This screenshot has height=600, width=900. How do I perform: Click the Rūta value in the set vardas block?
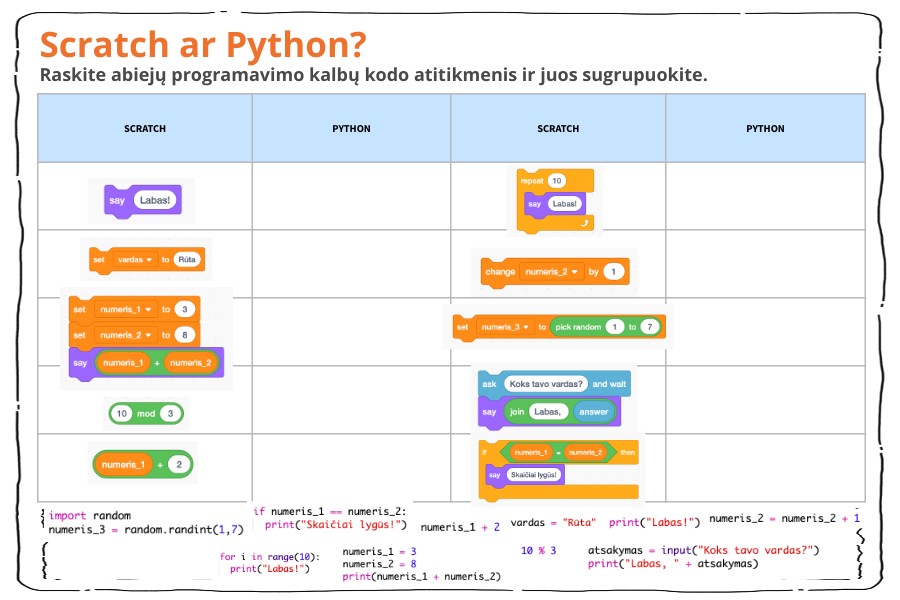tap(187, 260)
